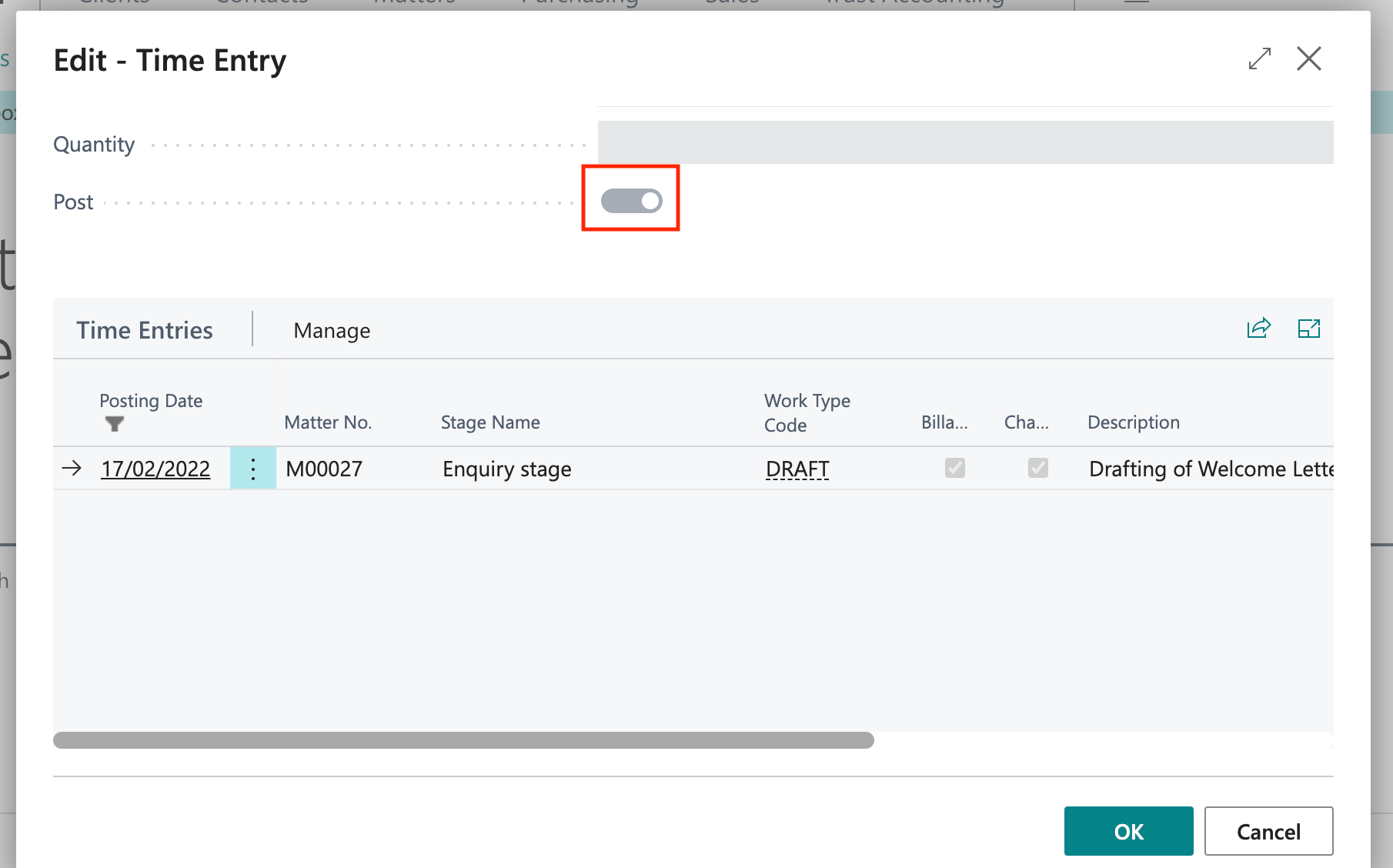Open the 17/02/2022 posting date link
1393x868 pixels.
pos(155,469)
